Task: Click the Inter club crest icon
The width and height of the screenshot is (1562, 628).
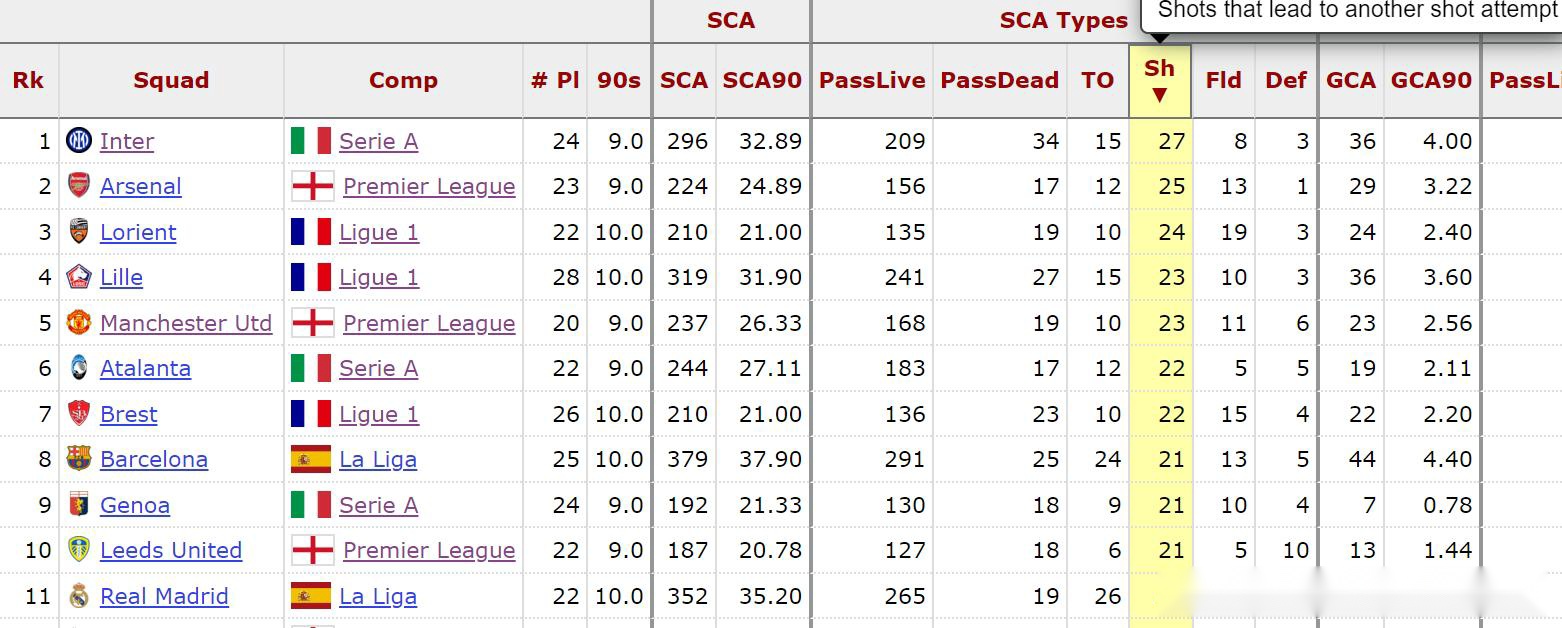Action: coord(79,141)
